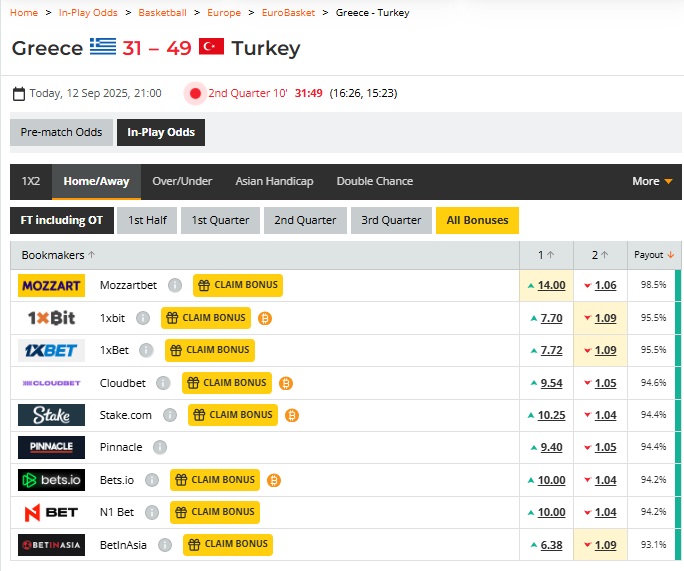This screenshot has height=571, width=684.
Task: Claim bonus for Cloudbet
Action: [227, 383]
